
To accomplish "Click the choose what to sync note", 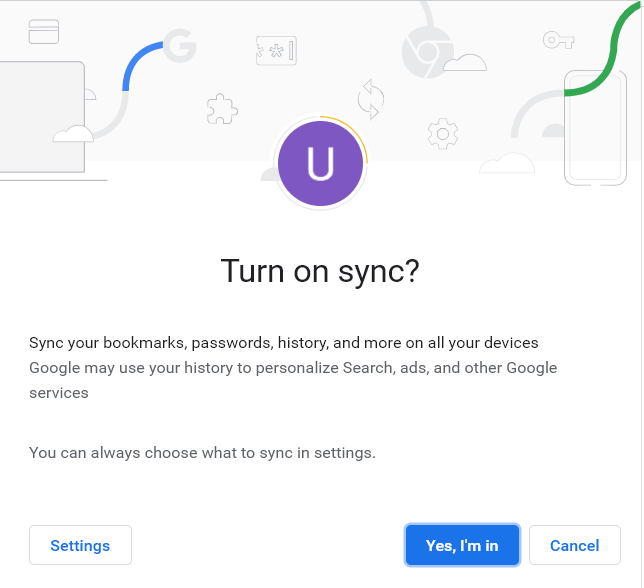I will point(202,452).
